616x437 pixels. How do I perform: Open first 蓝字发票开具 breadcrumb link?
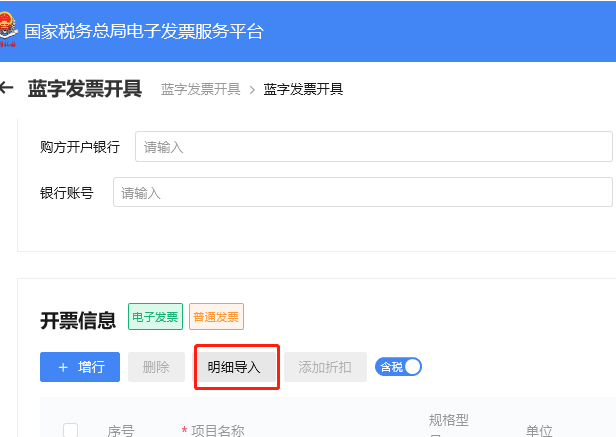click(200, 90)
